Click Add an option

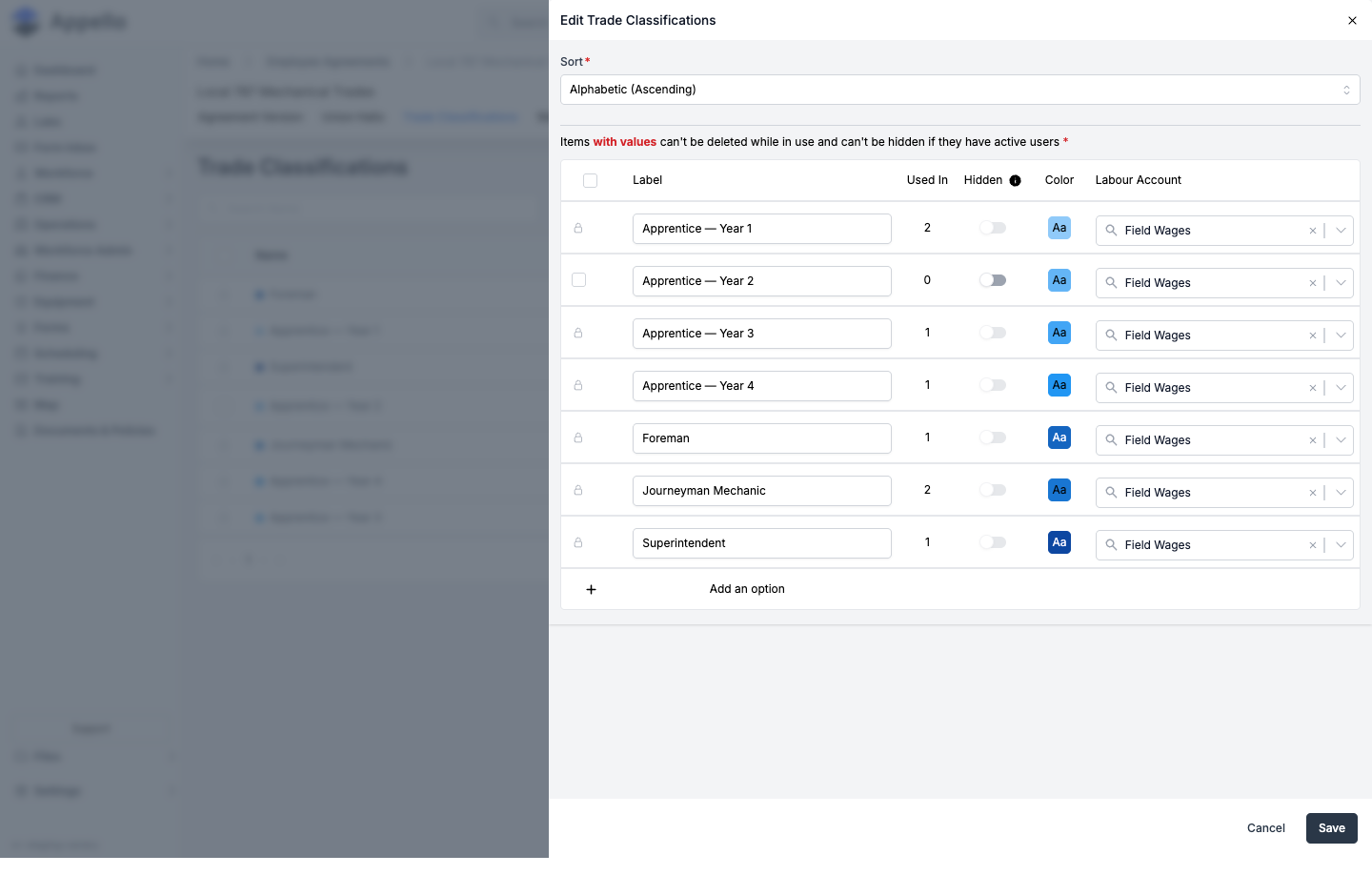coord(747,589)
